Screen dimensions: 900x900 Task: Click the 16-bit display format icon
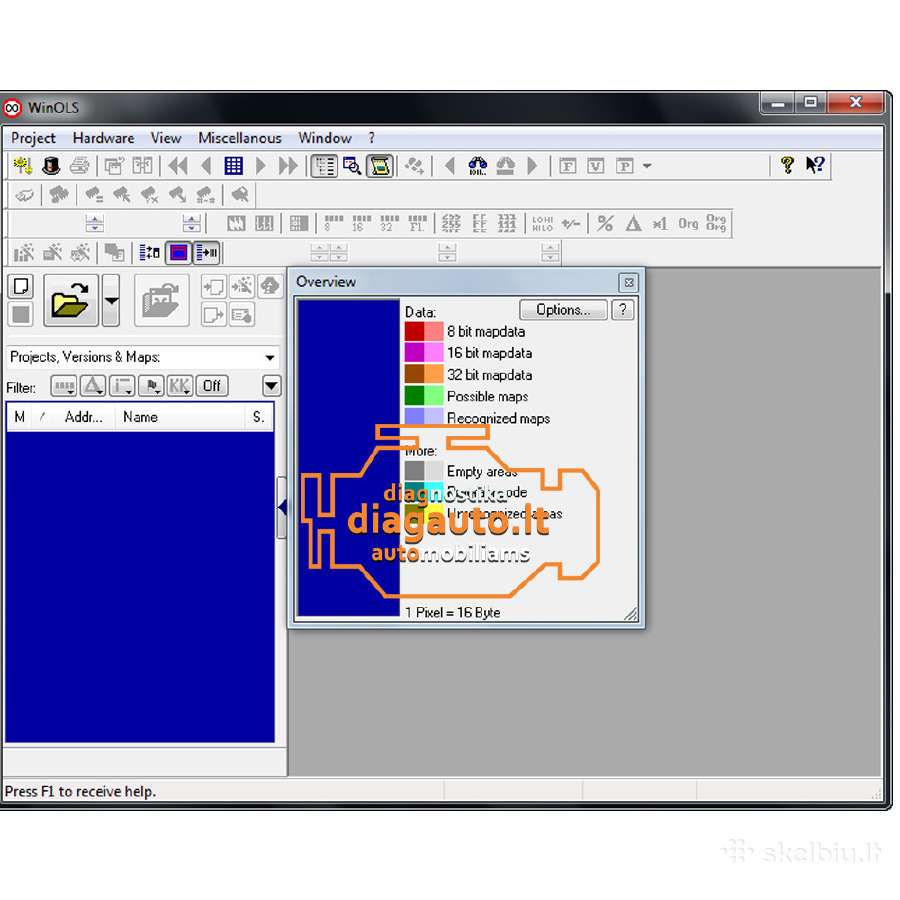[361, 223]
